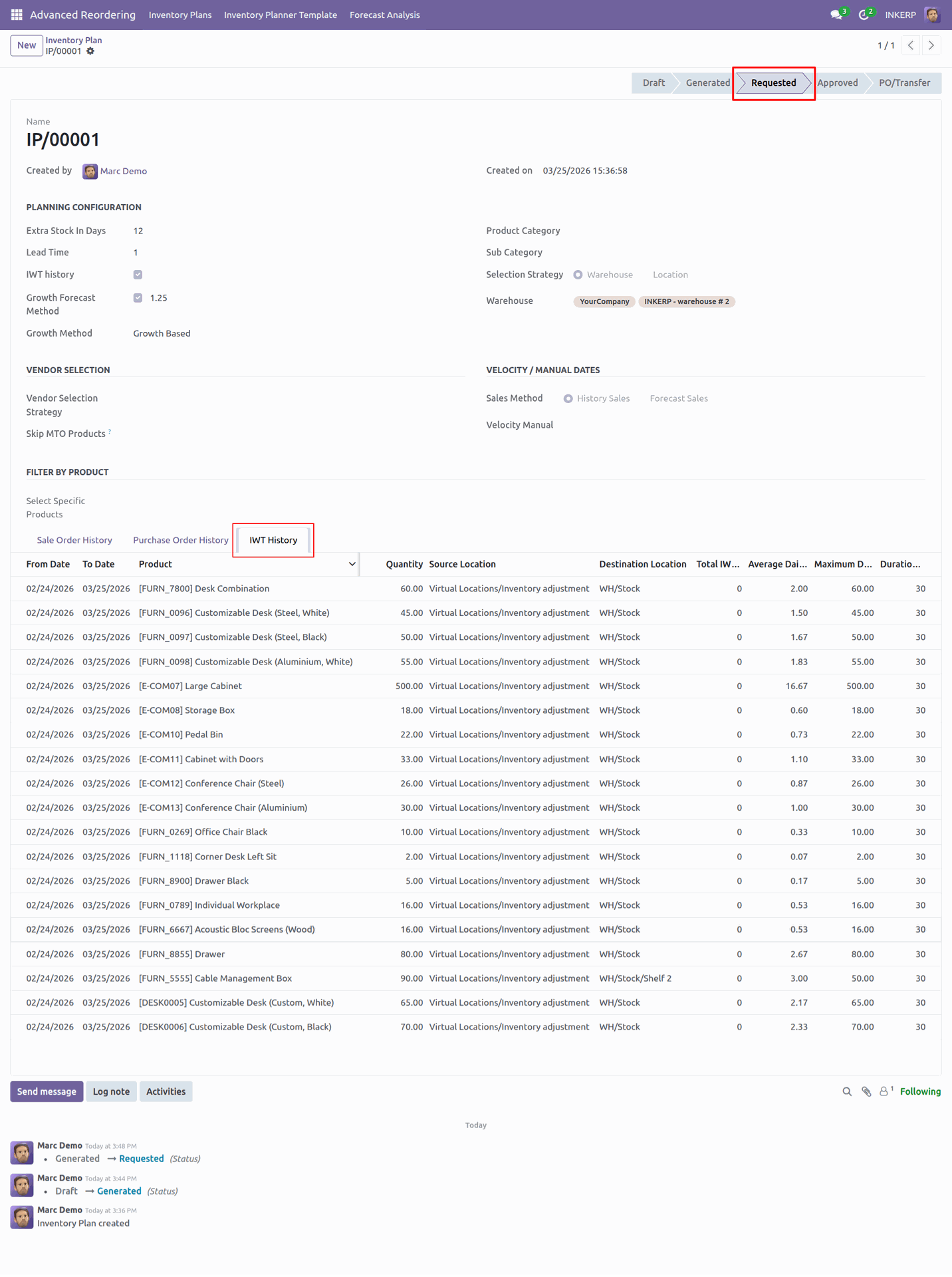Click the Approved status stage

pos(837,82)
